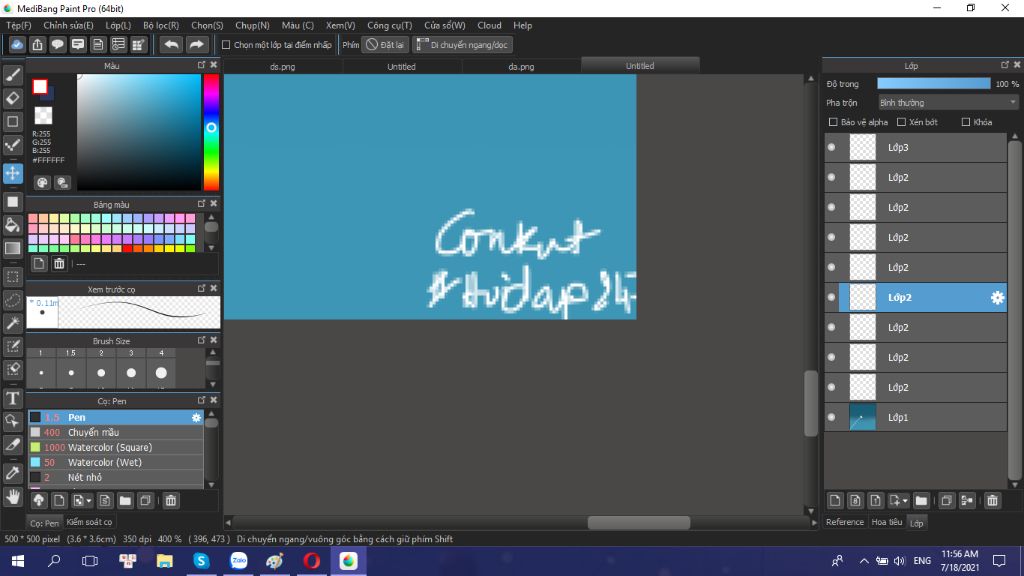Select the Magic Wand tool
The height and width of the screenshot is (576, 1024).
click(12, 323)
